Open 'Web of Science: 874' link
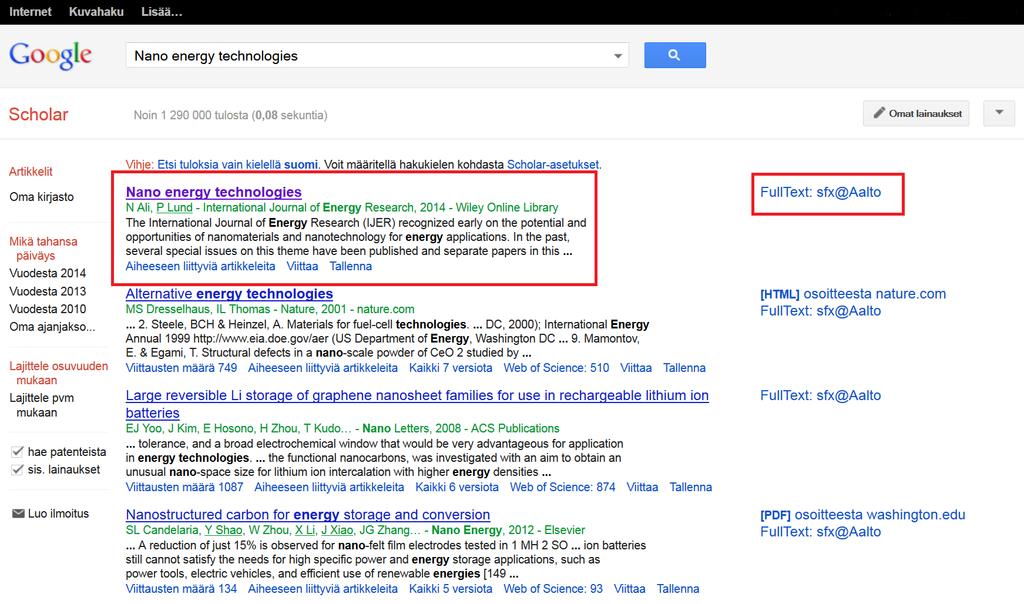 [x=562, y=487]
